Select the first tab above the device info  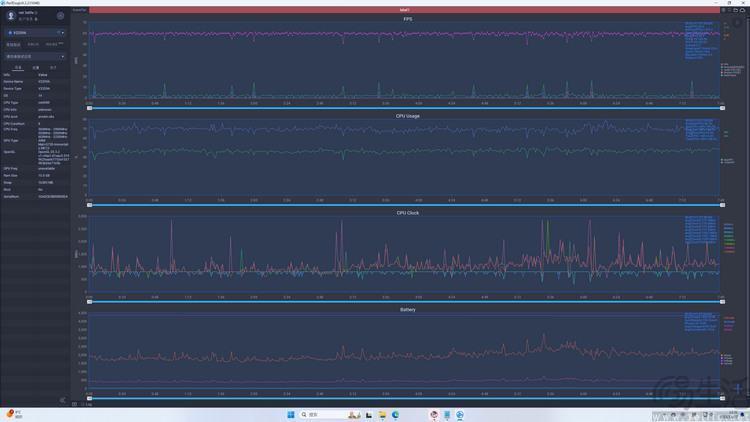(x=18, y=67)
